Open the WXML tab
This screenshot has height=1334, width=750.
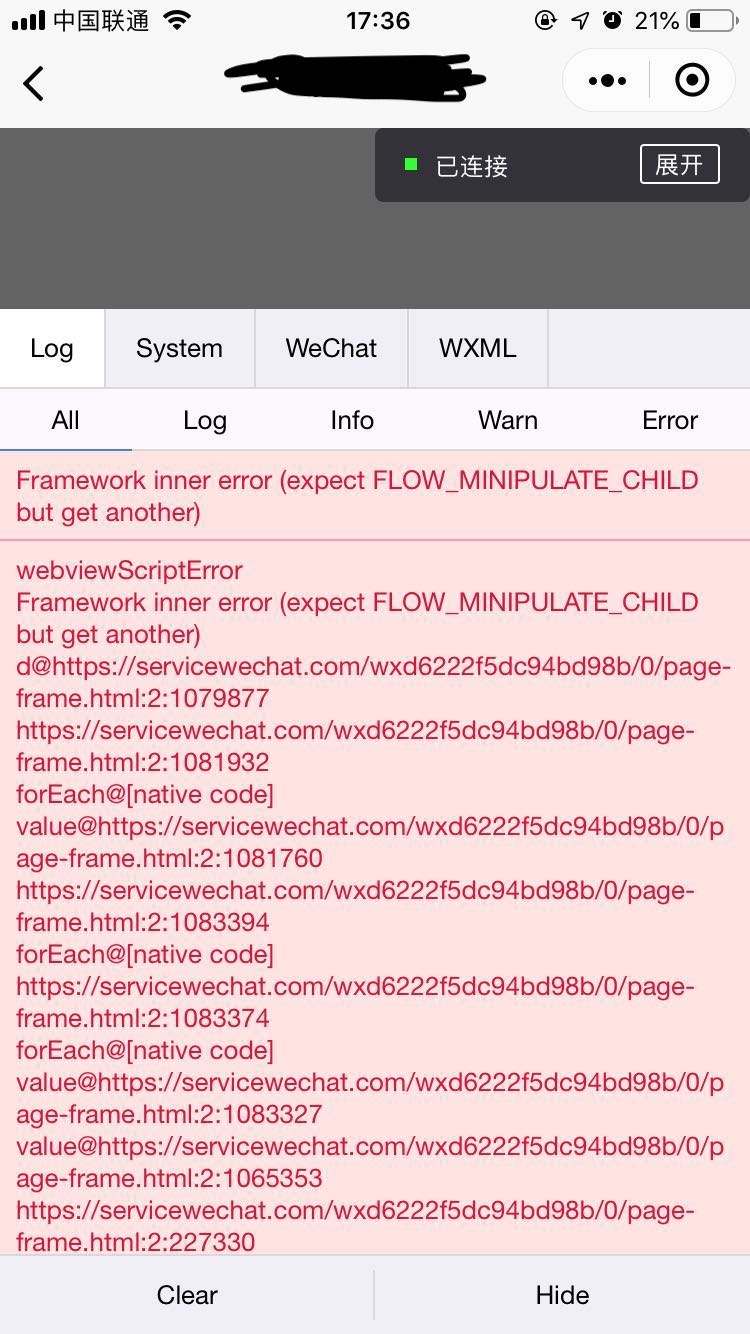coord(478,348)
